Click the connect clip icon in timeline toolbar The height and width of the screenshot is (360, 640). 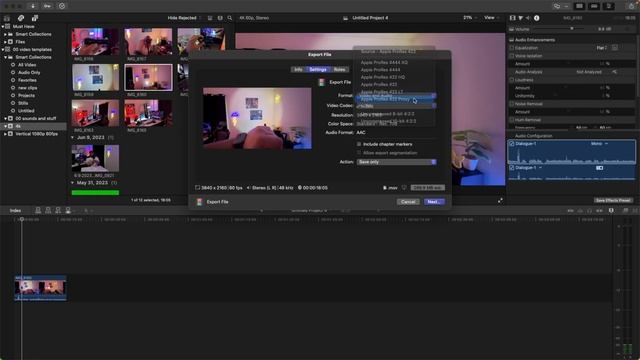(38, 210)
